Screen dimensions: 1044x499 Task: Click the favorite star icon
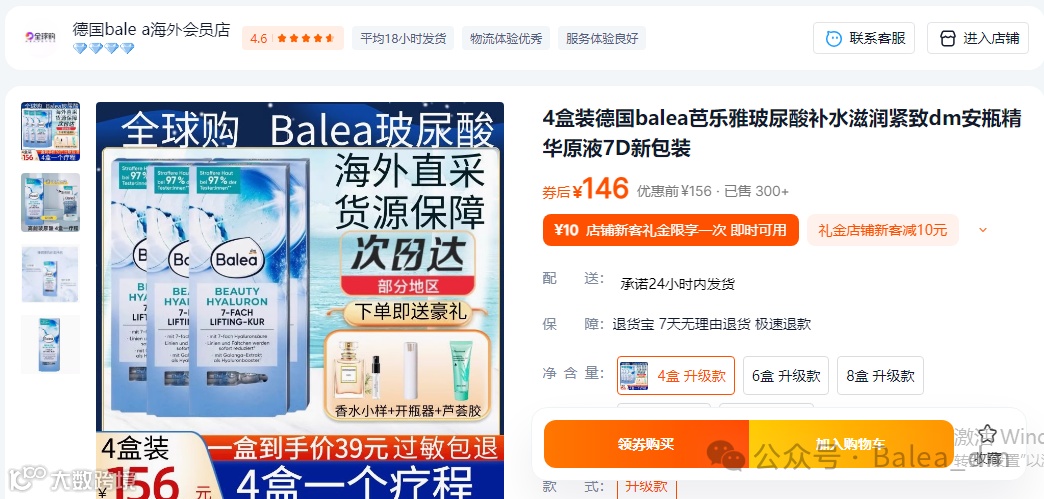click(987, 435)
